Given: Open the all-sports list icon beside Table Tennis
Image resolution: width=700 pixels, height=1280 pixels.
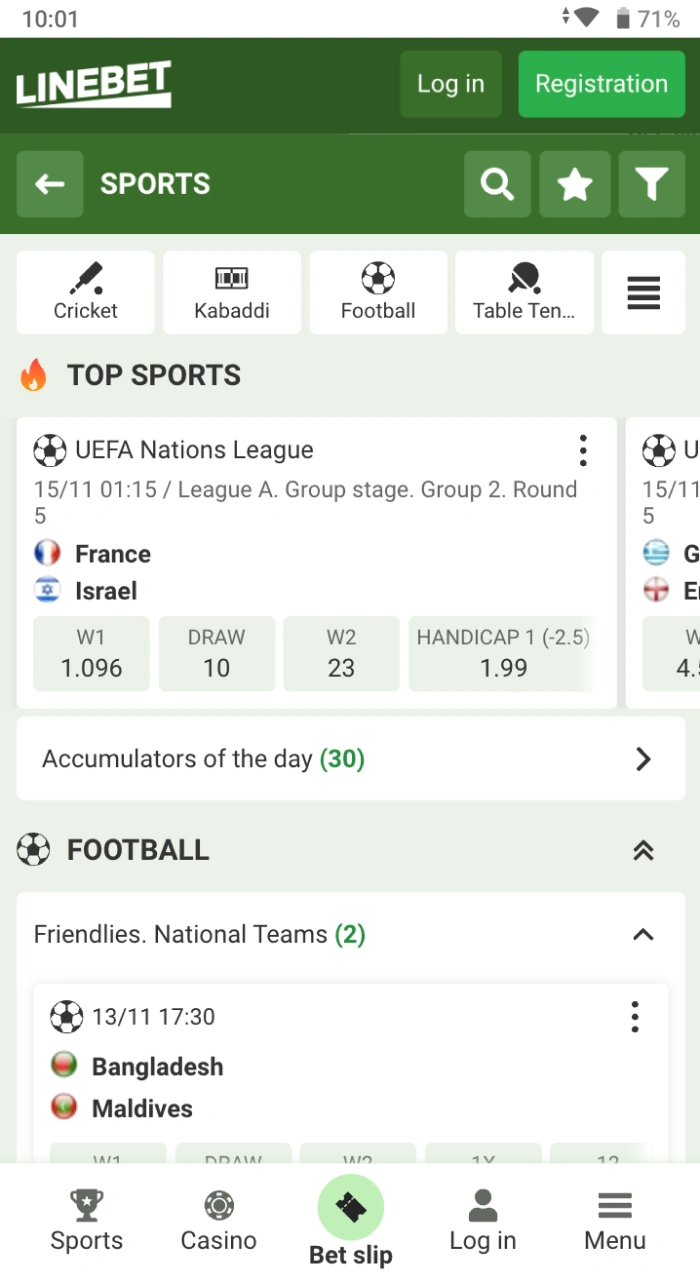Looking at the screenshot, I should [x=643, y=291].
